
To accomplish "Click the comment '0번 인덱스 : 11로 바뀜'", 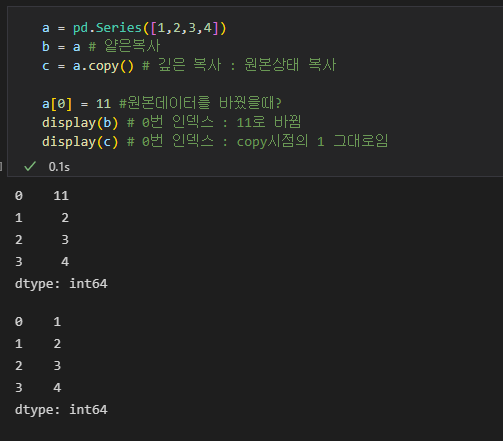I will pos(221,122).
